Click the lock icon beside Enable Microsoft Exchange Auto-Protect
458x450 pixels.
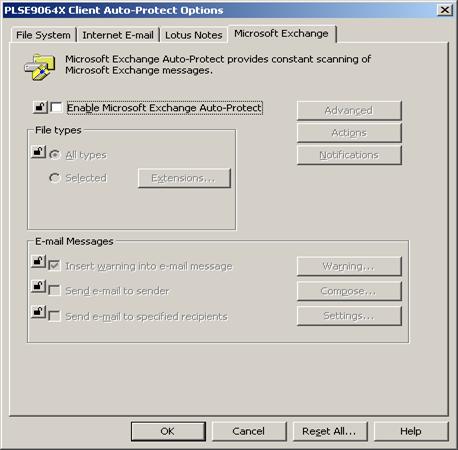point(40,107)
